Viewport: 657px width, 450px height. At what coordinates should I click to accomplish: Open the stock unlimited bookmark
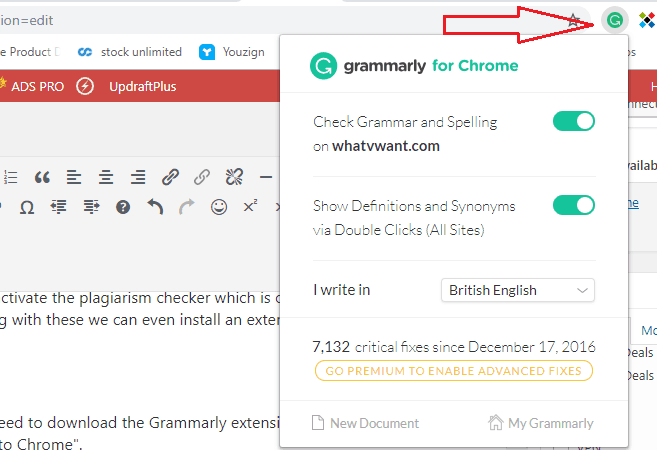(x=130, y=52)
